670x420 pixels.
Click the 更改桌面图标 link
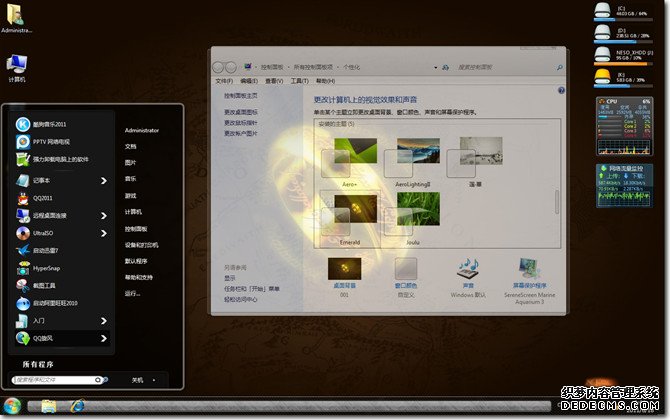click(241, 112)
